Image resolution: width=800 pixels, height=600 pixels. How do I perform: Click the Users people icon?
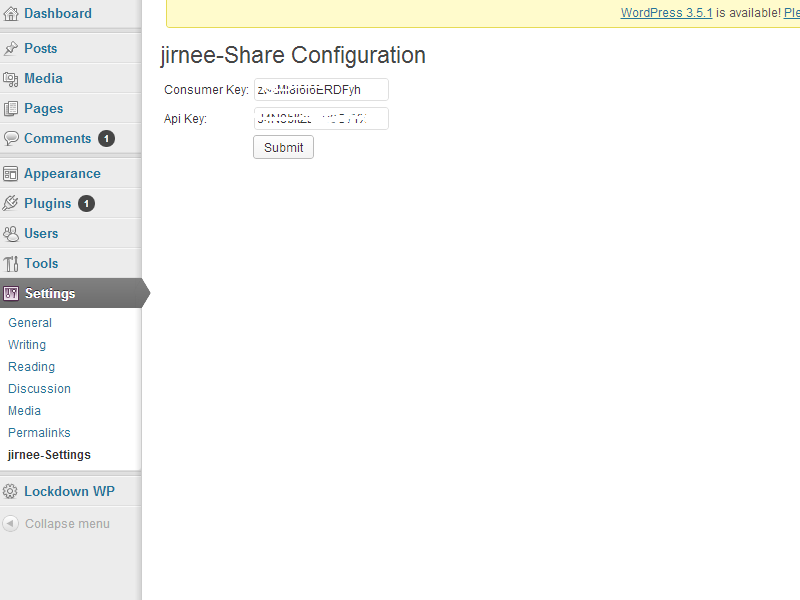pyautogui.click(x=11, y=234)
